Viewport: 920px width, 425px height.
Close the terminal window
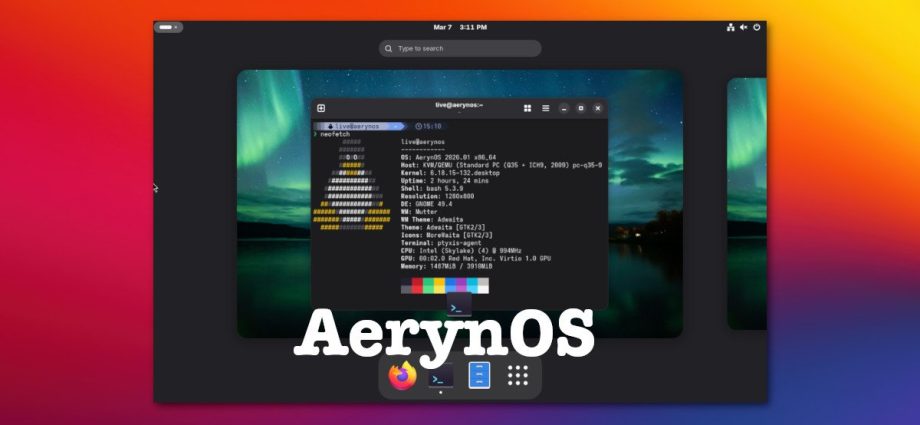(598, 108)
